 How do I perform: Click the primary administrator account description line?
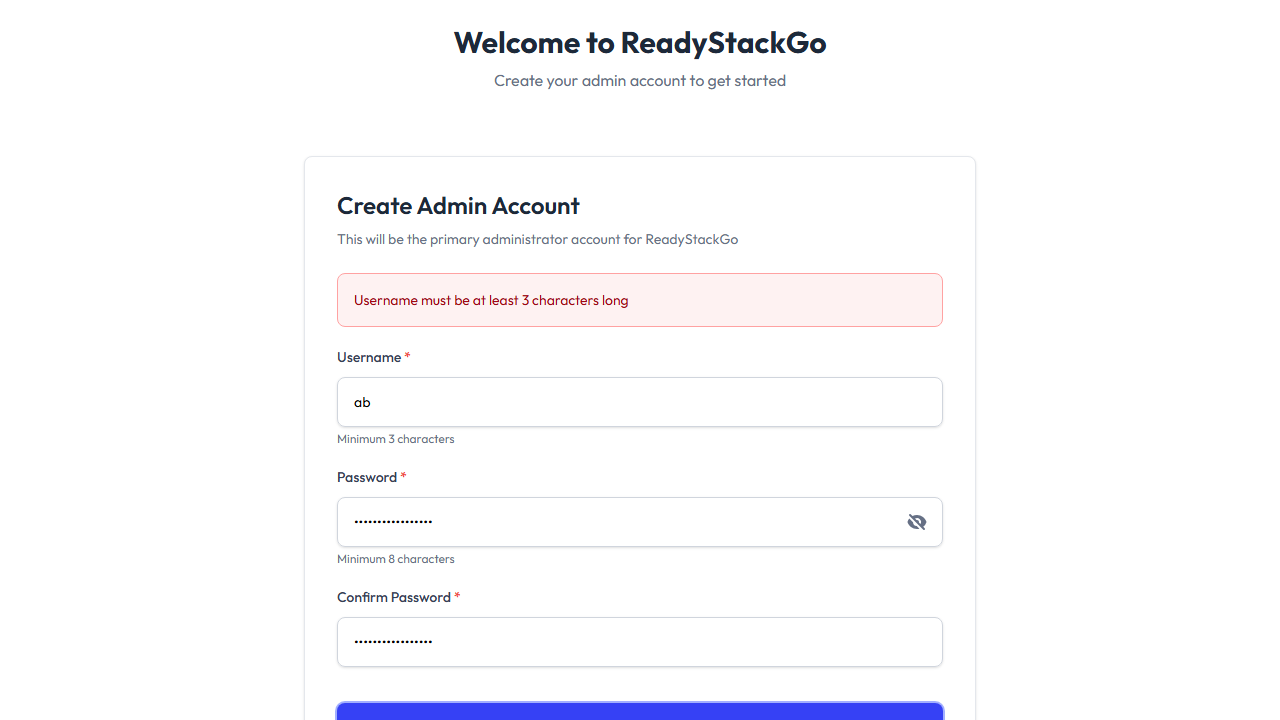coord(537,240)
